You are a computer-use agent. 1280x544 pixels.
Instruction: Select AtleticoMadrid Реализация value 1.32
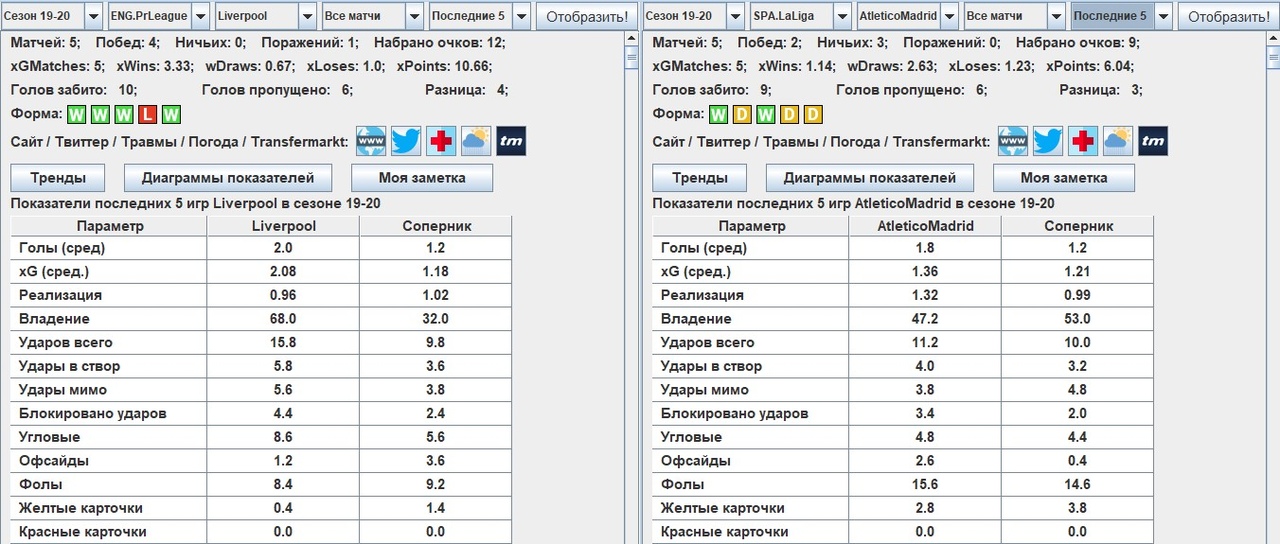(x=925, y=295)
